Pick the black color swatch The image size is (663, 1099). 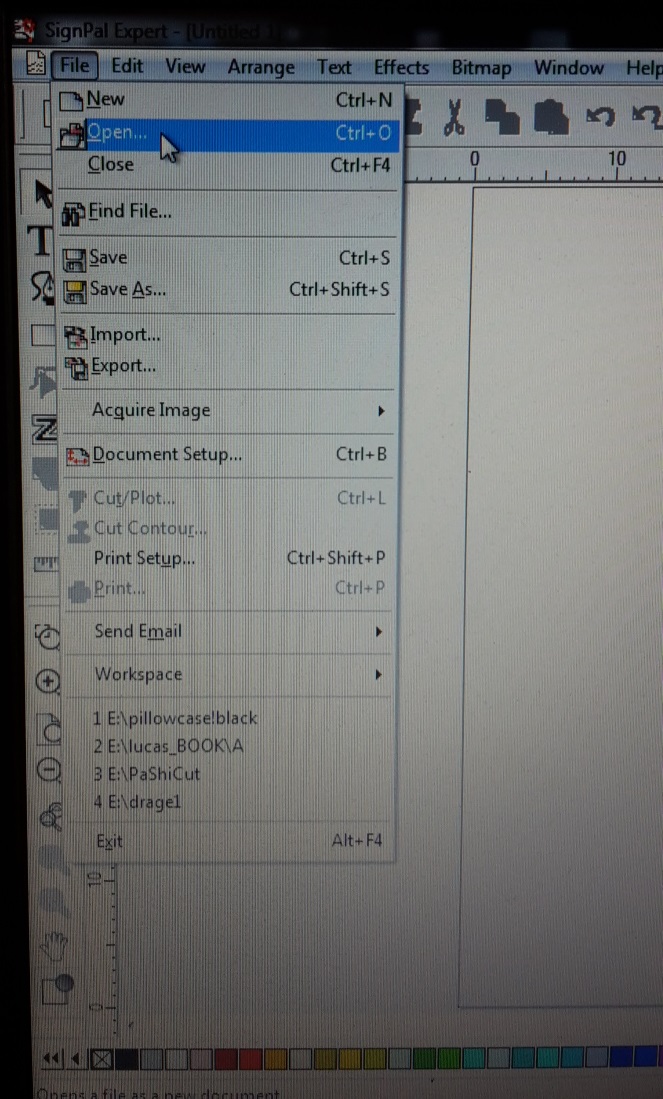[127, 1059]
